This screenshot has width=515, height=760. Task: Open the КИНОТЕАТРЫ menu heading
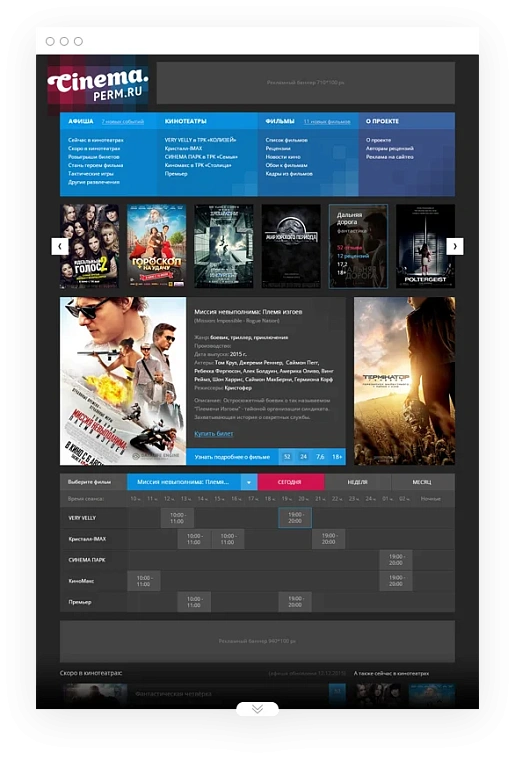pyautogui.click(x=186, y=121)
